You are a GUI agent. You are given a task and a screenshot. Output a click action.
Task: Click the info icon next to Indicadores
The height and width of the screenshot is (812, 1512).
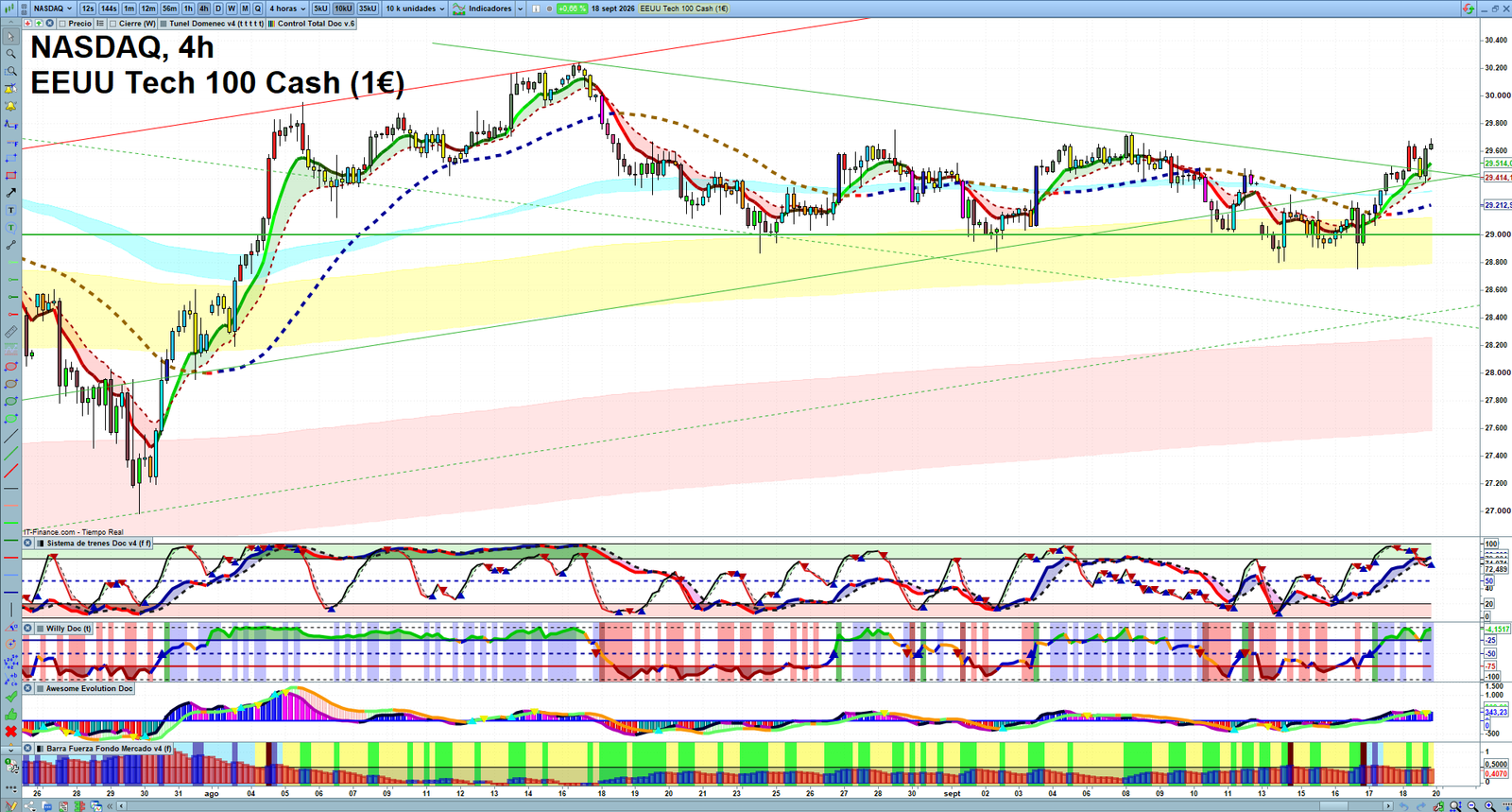pyautogui.click(x=535, y=9)
